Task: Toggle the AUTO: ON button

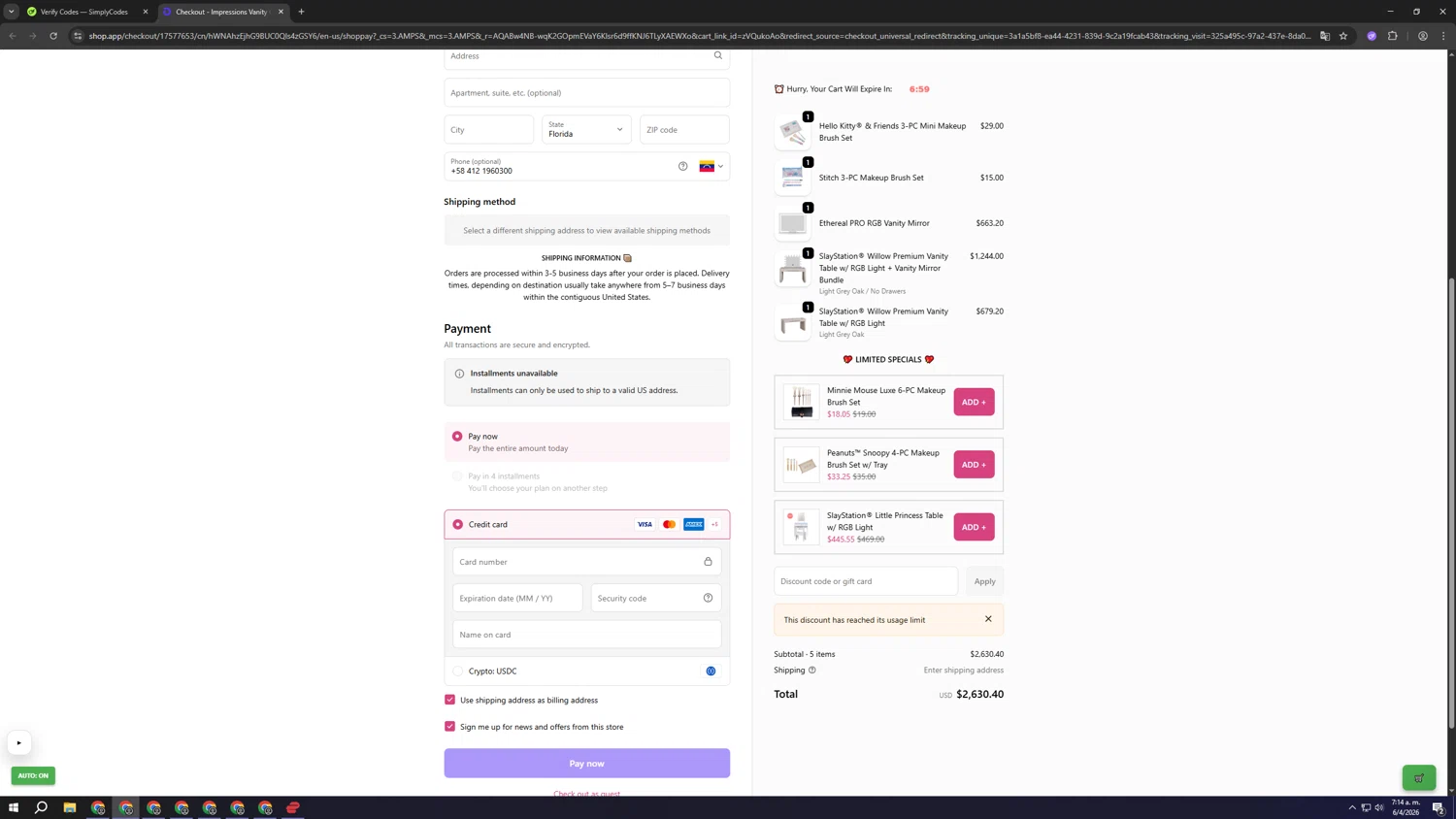Action: [x=33, y=775]
